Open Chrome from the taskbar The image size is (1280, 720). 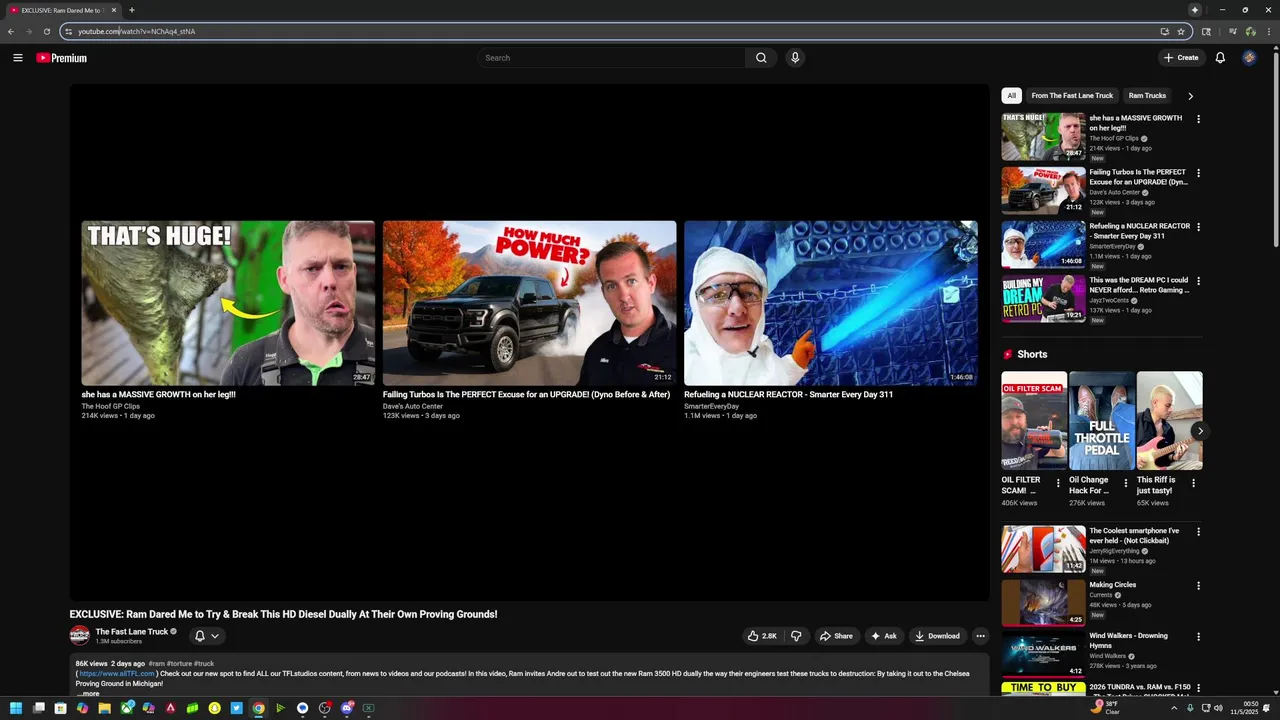click(x=258, y=708)
